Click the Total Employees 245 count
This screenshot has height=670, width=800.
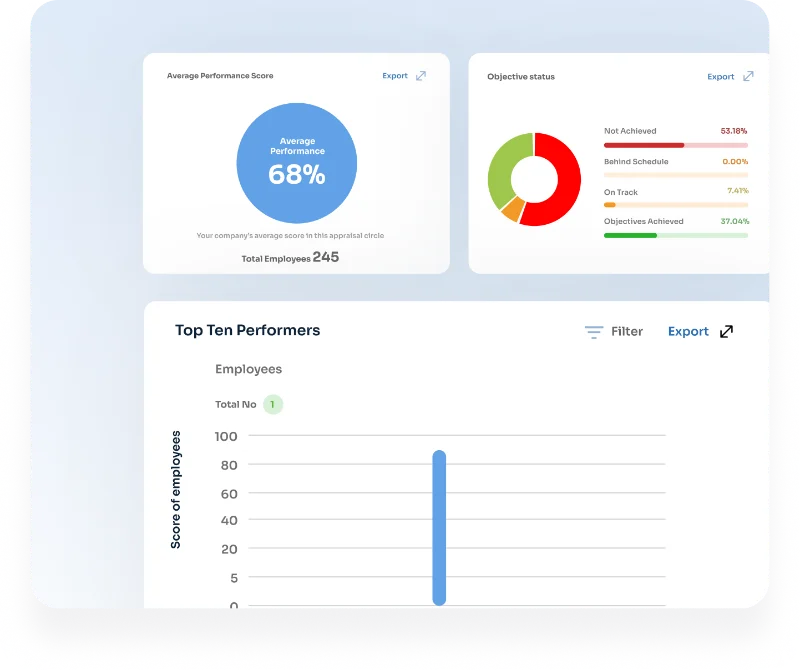(325, 257)
